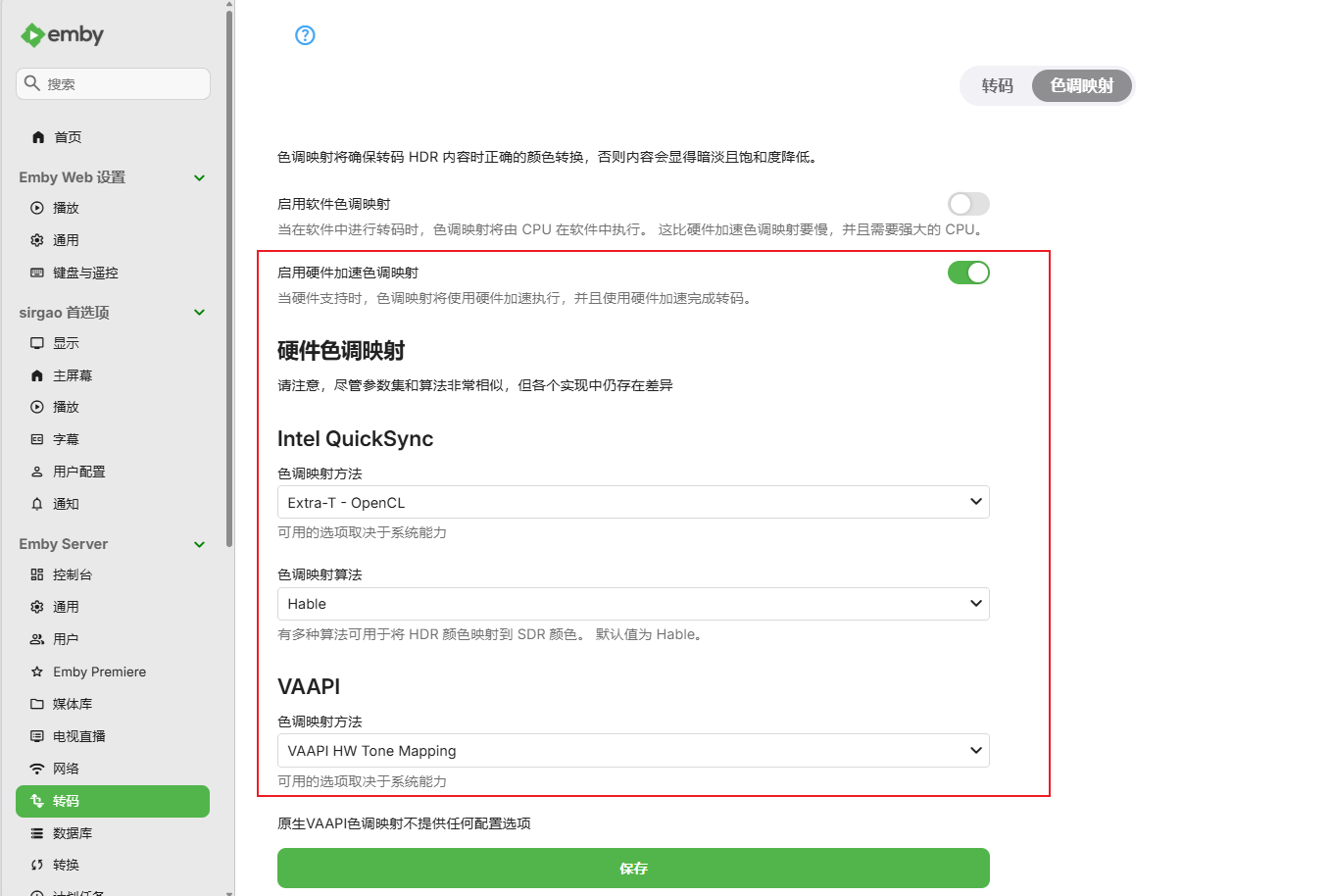The width and height of the screenshot is (1331, 896).
Task: Open the 首页 home icon in sidebar
Action: click(38, 137)
